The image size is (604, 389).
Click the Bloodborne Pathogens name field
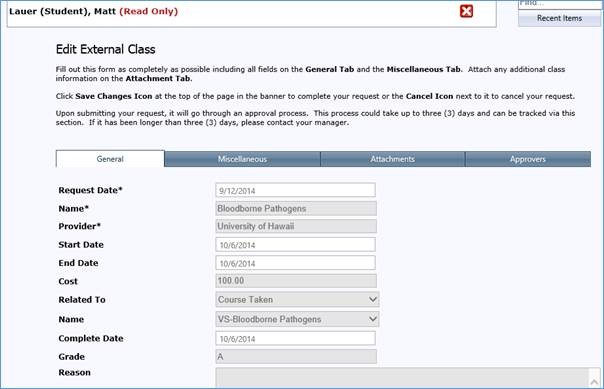pos(296,208)
